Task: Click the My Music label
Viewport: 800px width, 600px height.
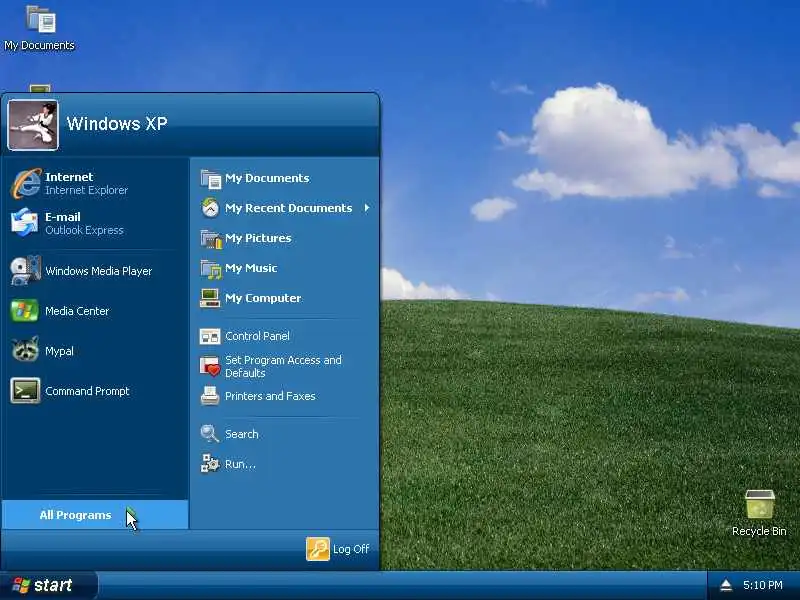Action: pos(251,268)
